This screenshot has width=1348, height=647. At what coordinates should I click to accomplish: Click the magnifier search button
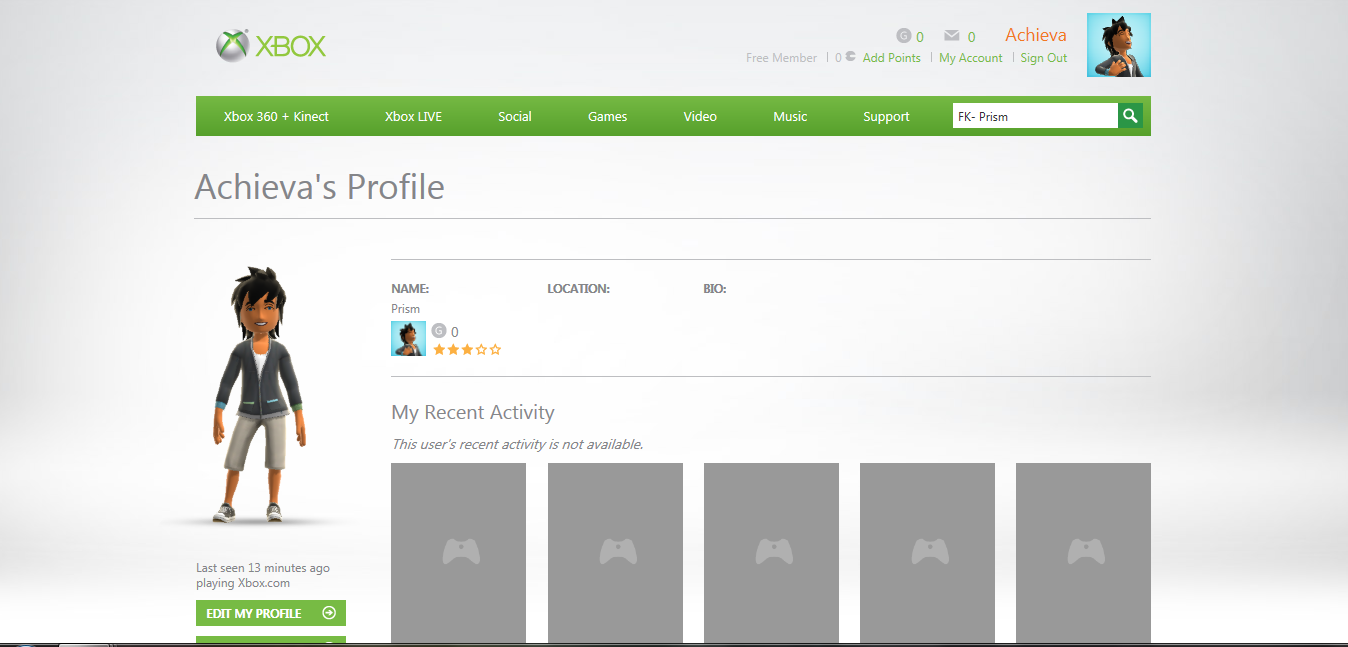[1130, 116]
